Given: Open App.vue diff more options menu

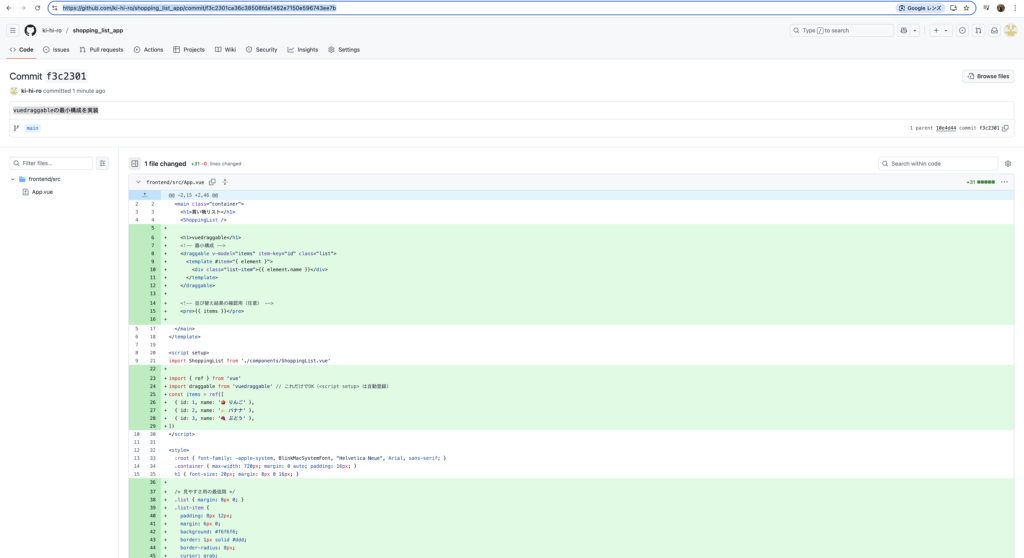Looking at the screenshot, I should 1004,182.
